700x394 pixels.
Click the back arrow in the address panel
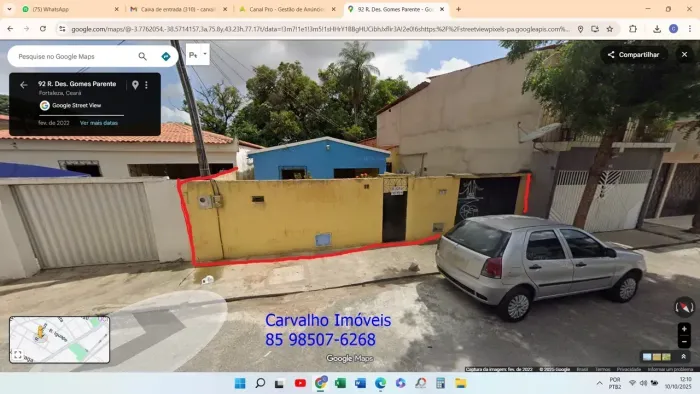click(24, 85)
